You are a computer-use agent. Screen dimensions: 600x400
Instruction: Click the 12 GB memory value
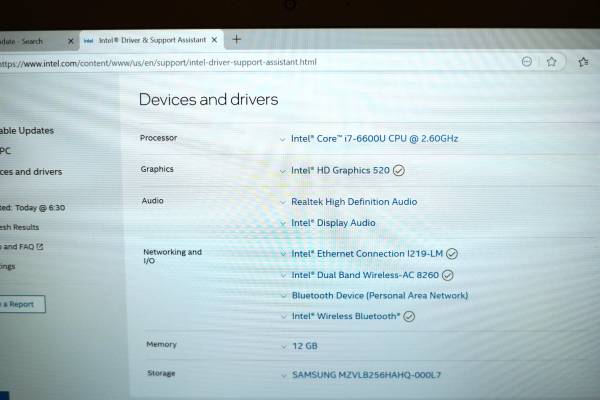tap(305, 346)
